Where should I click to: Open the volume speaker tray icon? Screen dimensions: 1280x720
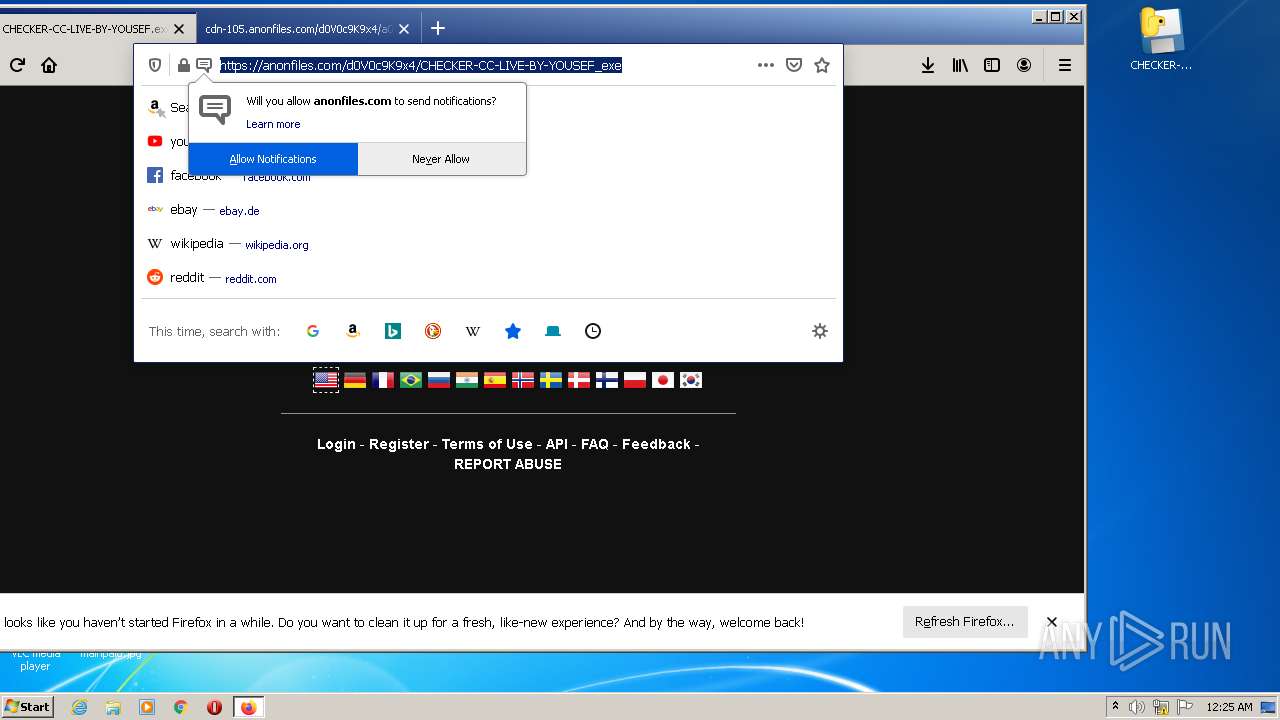point(1137,707)
